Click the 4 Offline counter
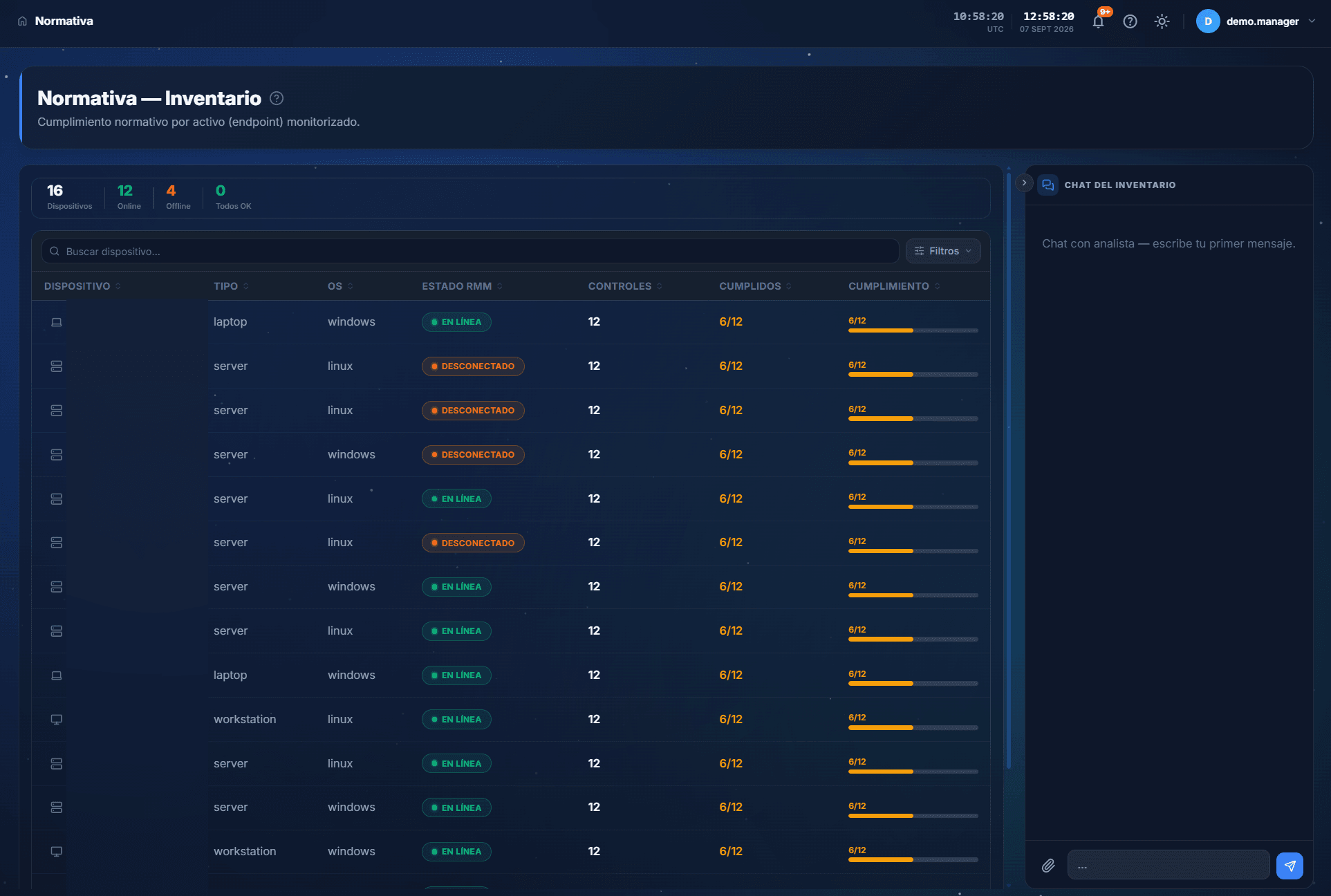 (x=178, y=197)
